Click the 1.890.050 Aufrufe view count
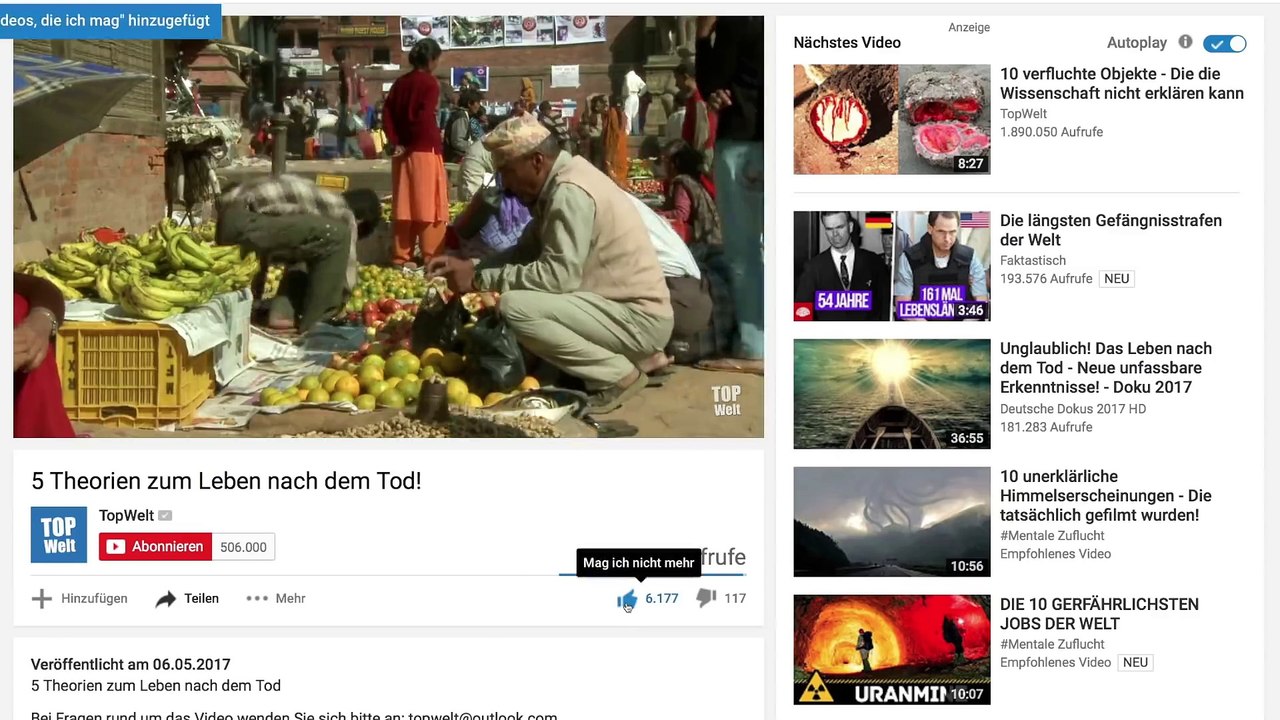The width and height of the screenshot is (1280, 720). [x=1052, y=132]
